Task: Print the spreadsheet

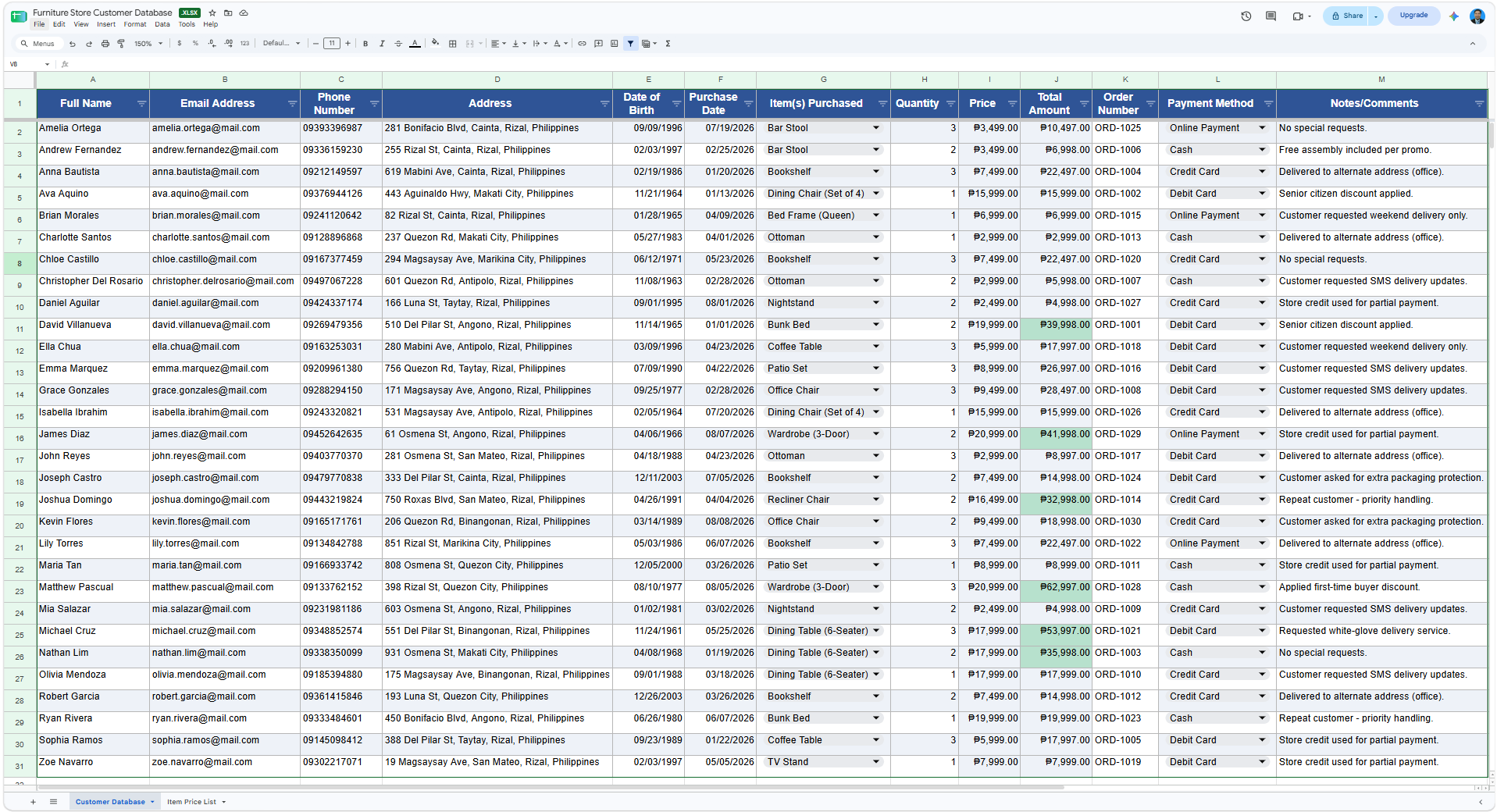Action: (105, 44)
